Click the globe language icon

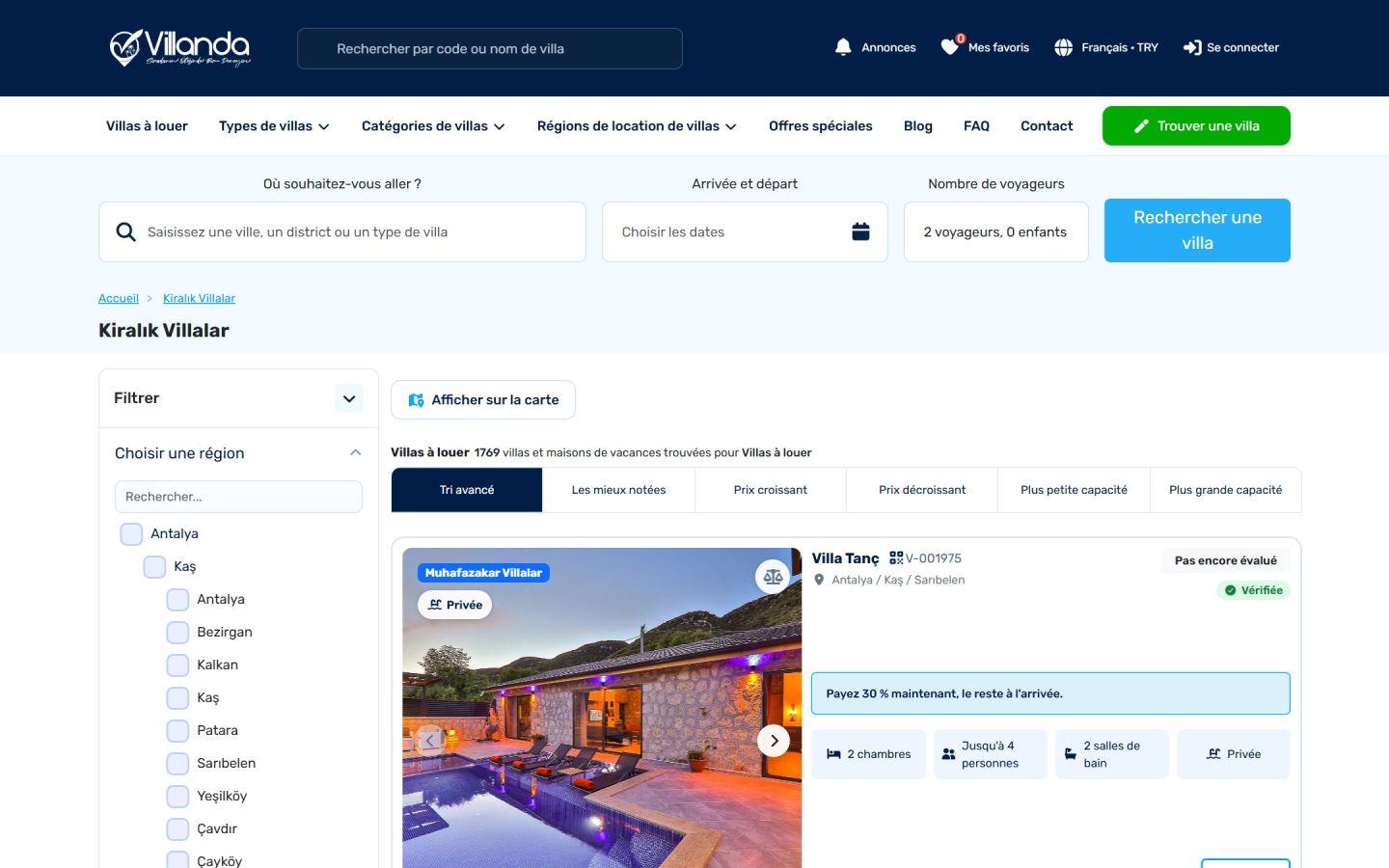1063,47
